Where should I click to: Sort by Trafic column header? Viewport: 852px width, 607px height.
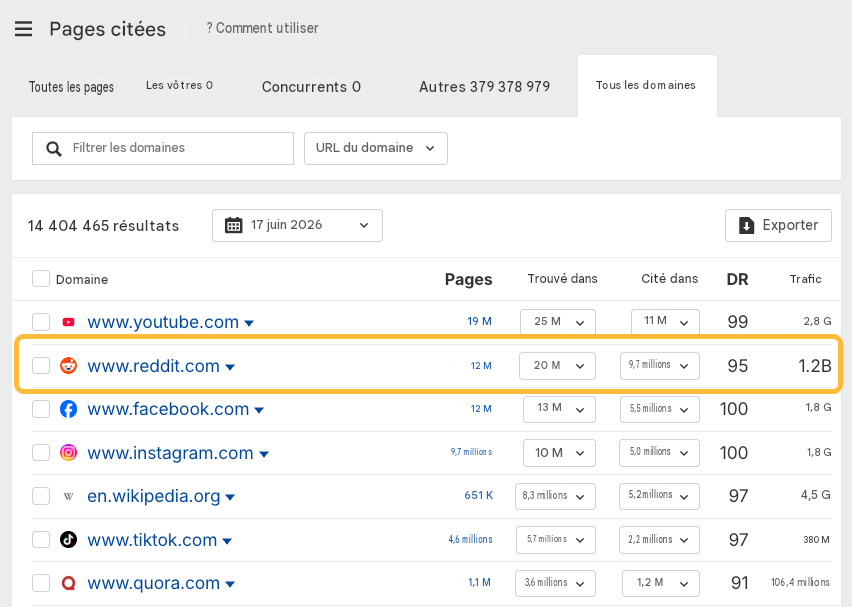click(805, 279)
